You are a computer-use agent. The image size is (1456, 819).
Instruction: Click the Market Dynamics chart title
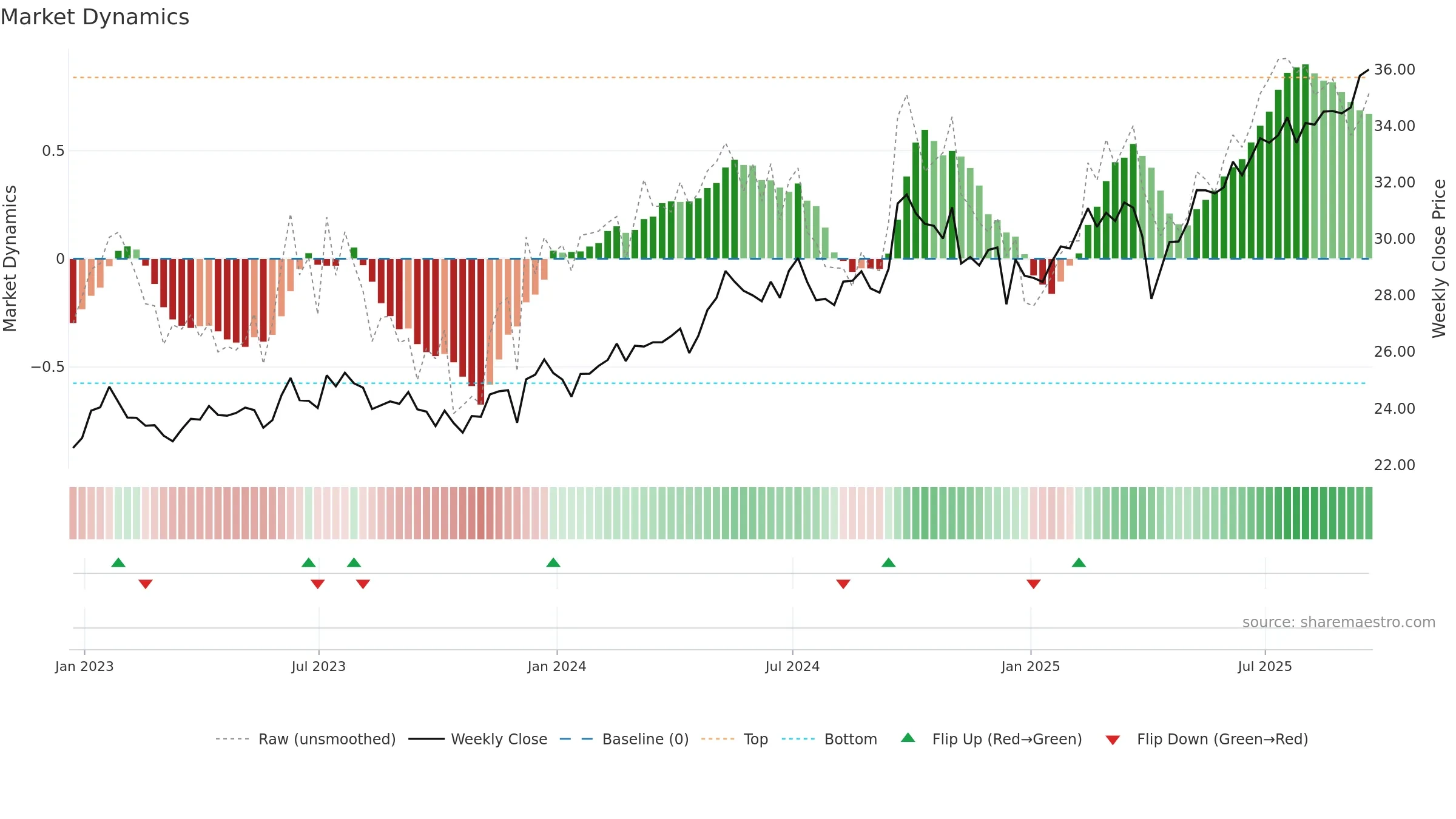coord(95,17)
